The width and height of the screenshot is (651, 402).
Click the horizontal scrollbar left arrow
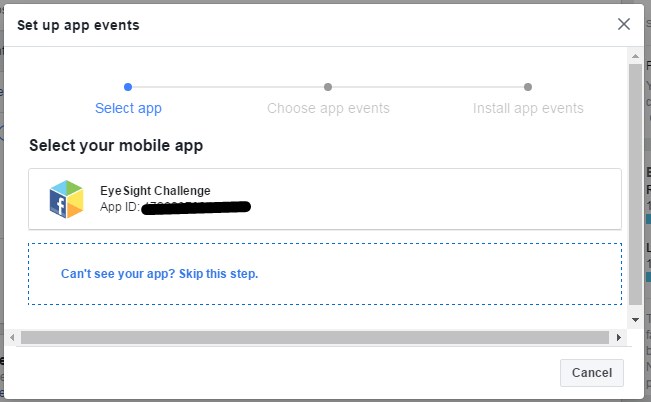click(12, 337)
